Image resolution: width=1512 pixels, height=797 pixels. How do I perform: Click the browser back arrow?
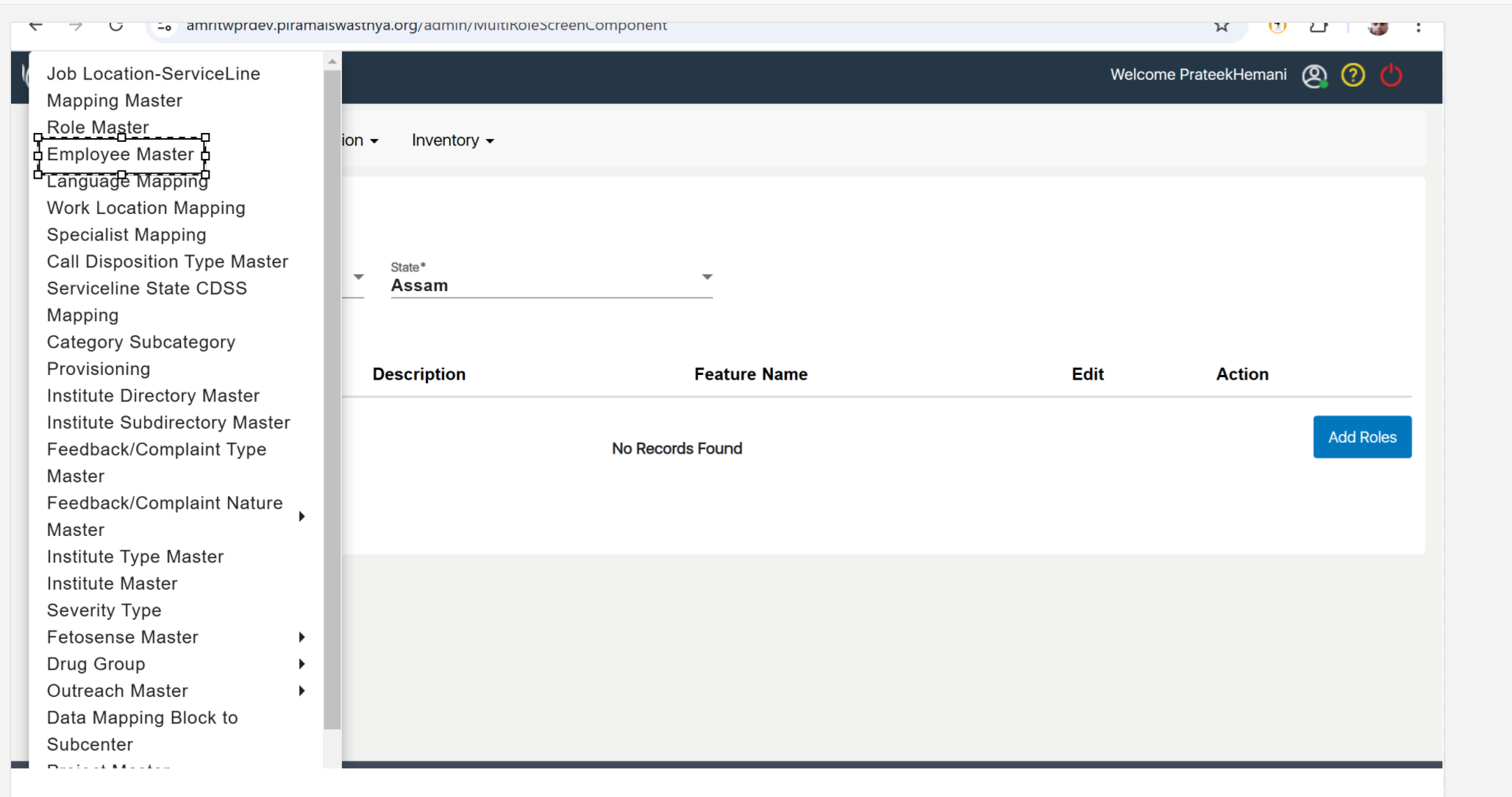(x=35, y=26)
